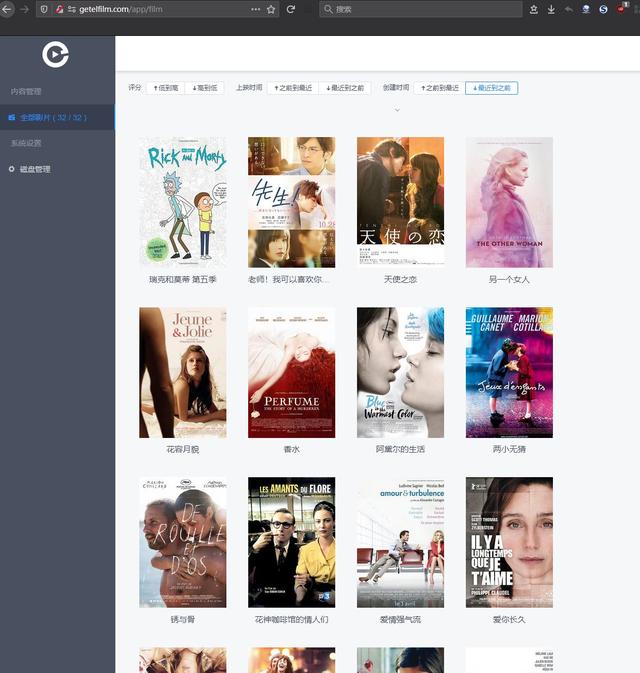
Task: Open the 天使の恋 poster
Action: pos(400,202)
